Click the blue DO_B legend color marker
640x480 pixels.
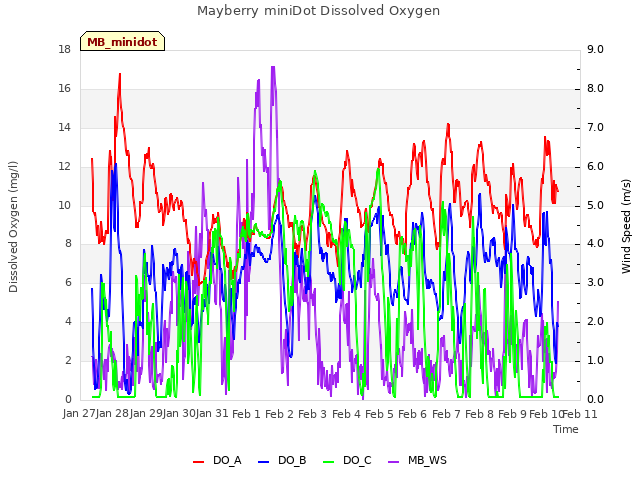coord(264,462)
